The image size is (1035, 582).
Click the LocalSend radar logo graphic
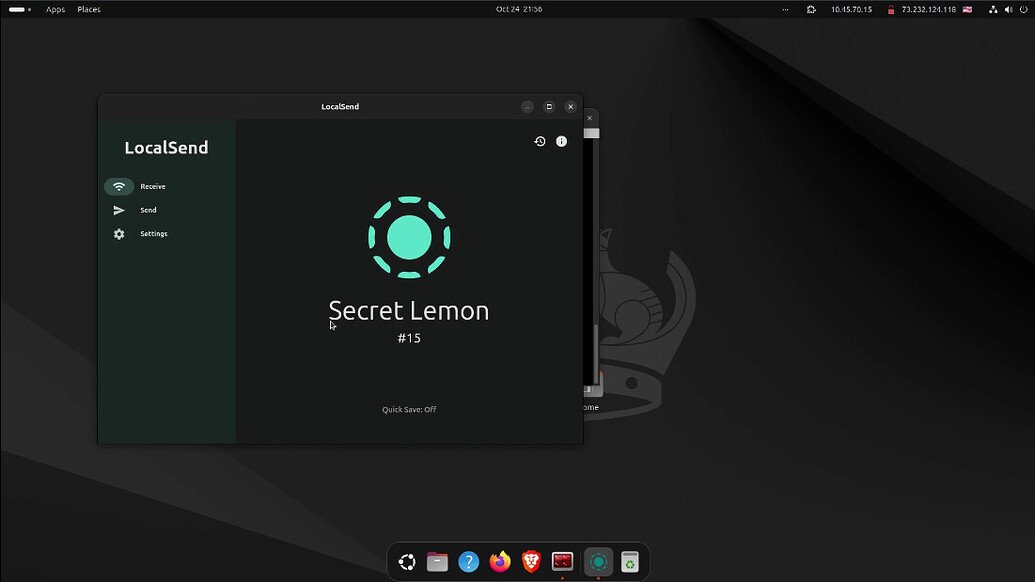click(409, 237)
